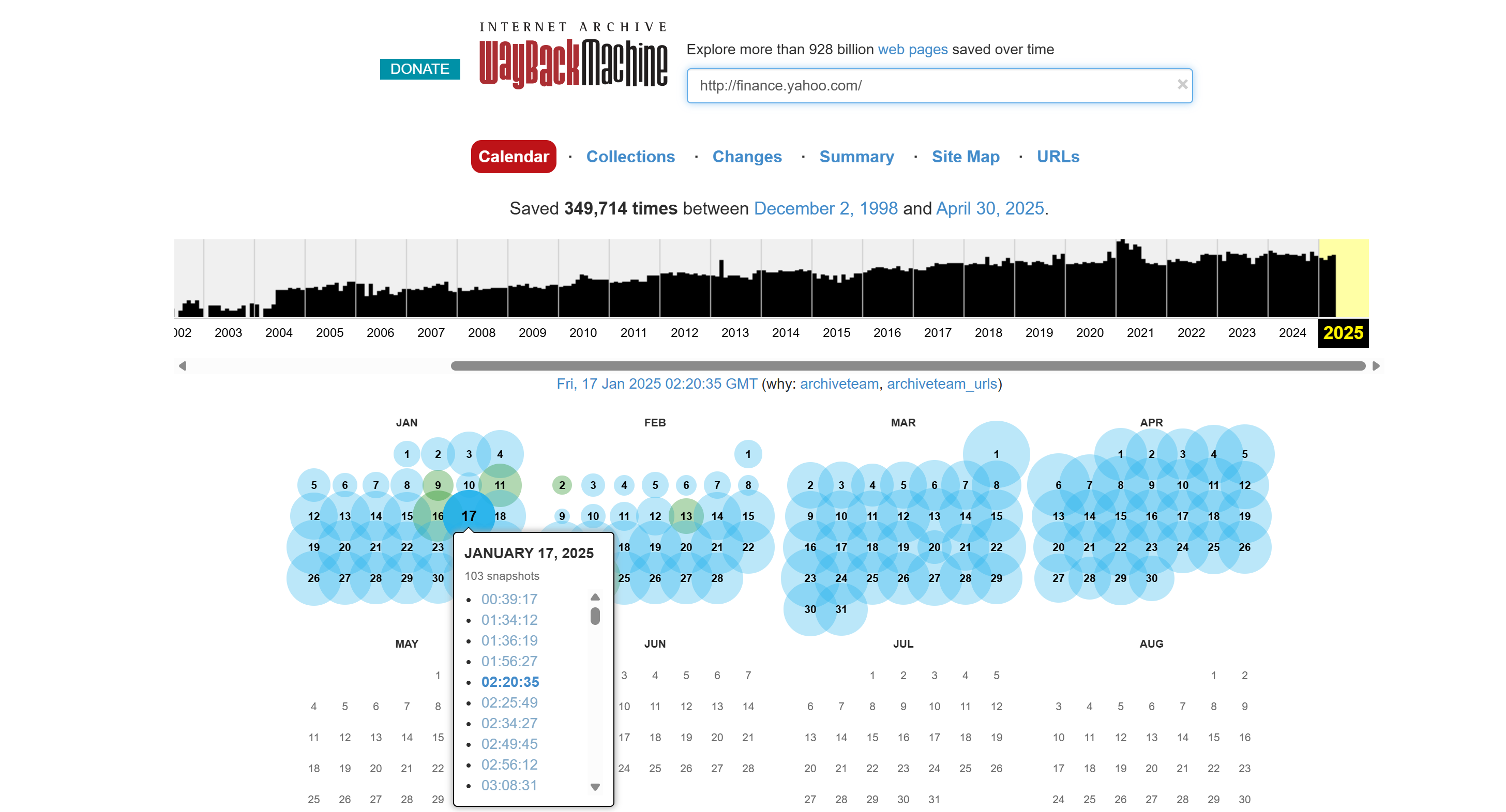Image resolution: width=1506 pixels, height=812 pixels.
Task: Open the URLs tab
Action: 1058,157
